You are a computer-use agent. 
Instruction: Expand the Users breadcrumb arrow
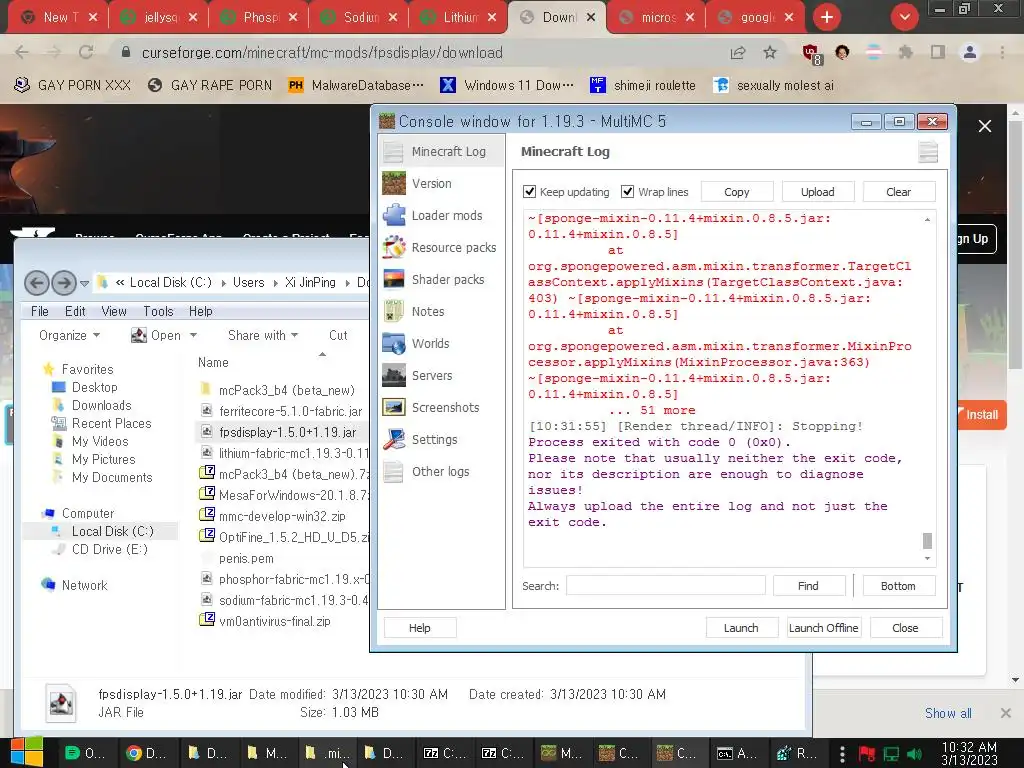[x=275, y=283]
